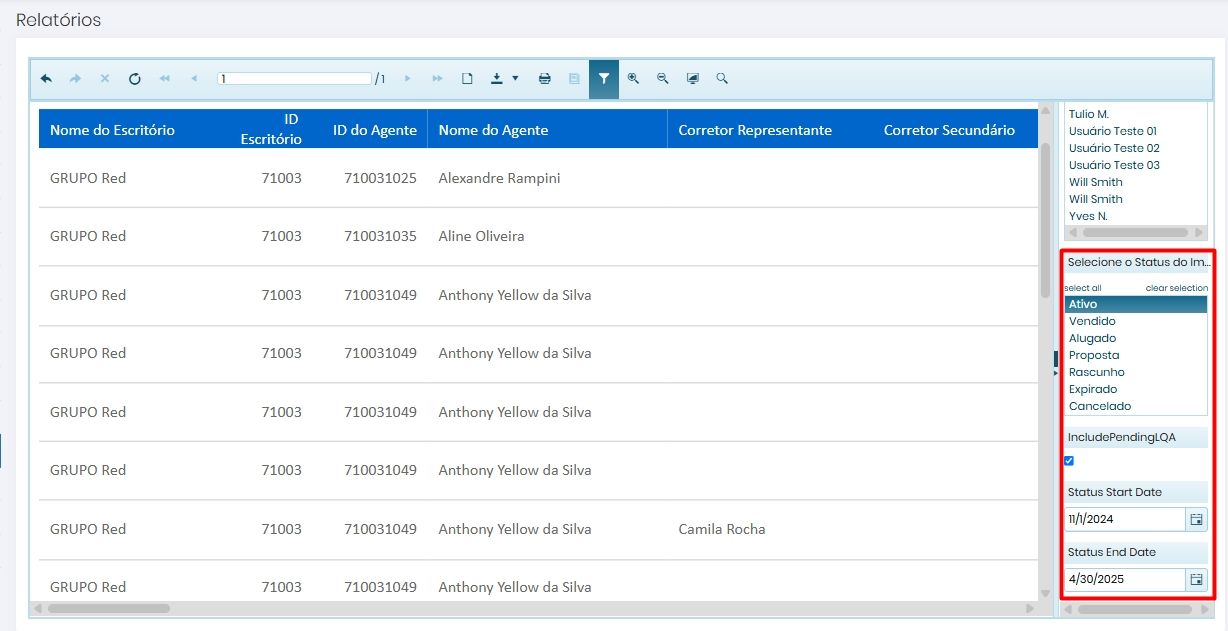Click the cancel X icon in toolbar
This screenshot has width=1228, height=631.
(x=105, y=79)
